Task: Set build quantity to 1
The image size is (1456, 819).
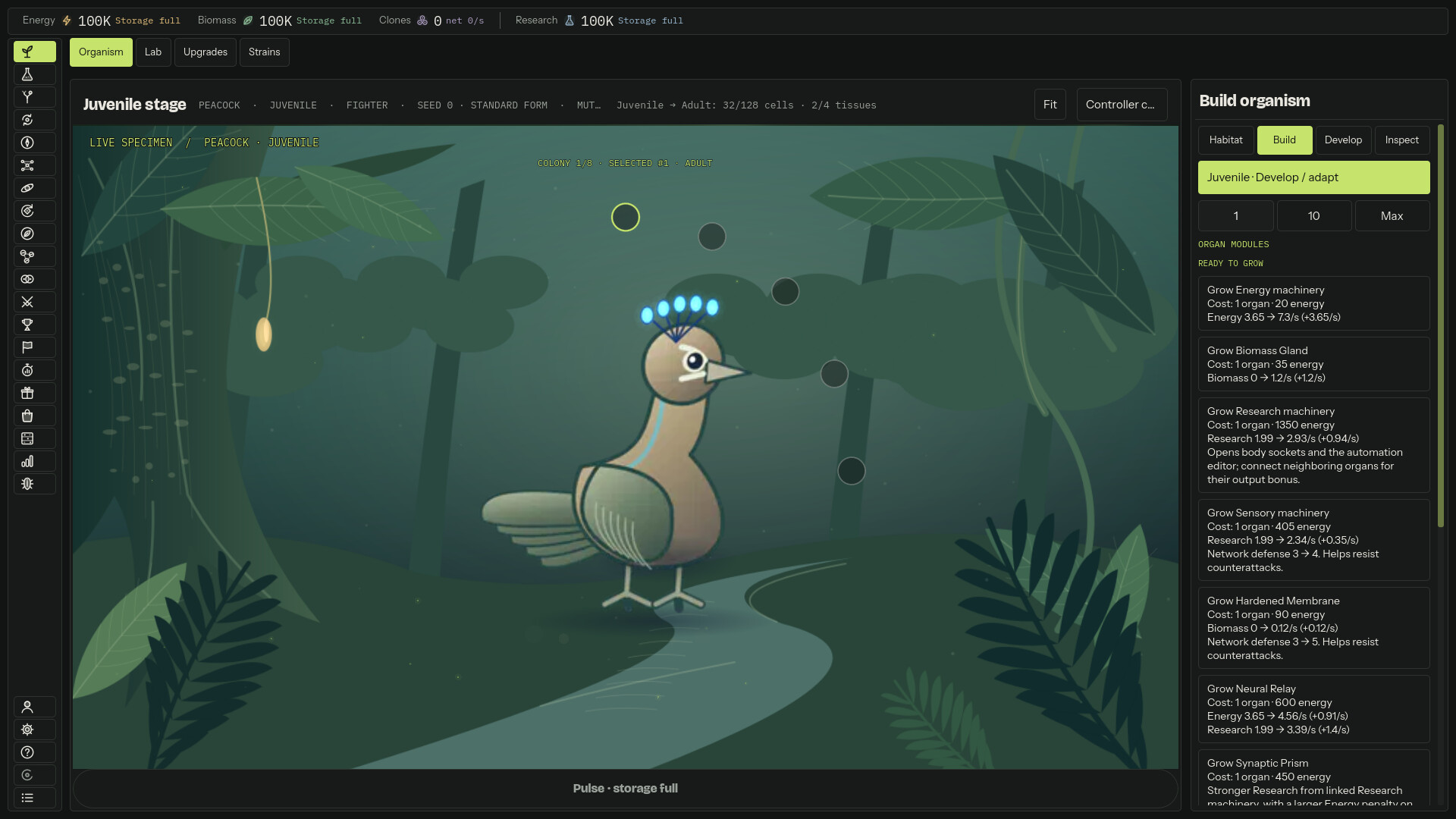Action: coord(1235,216)
